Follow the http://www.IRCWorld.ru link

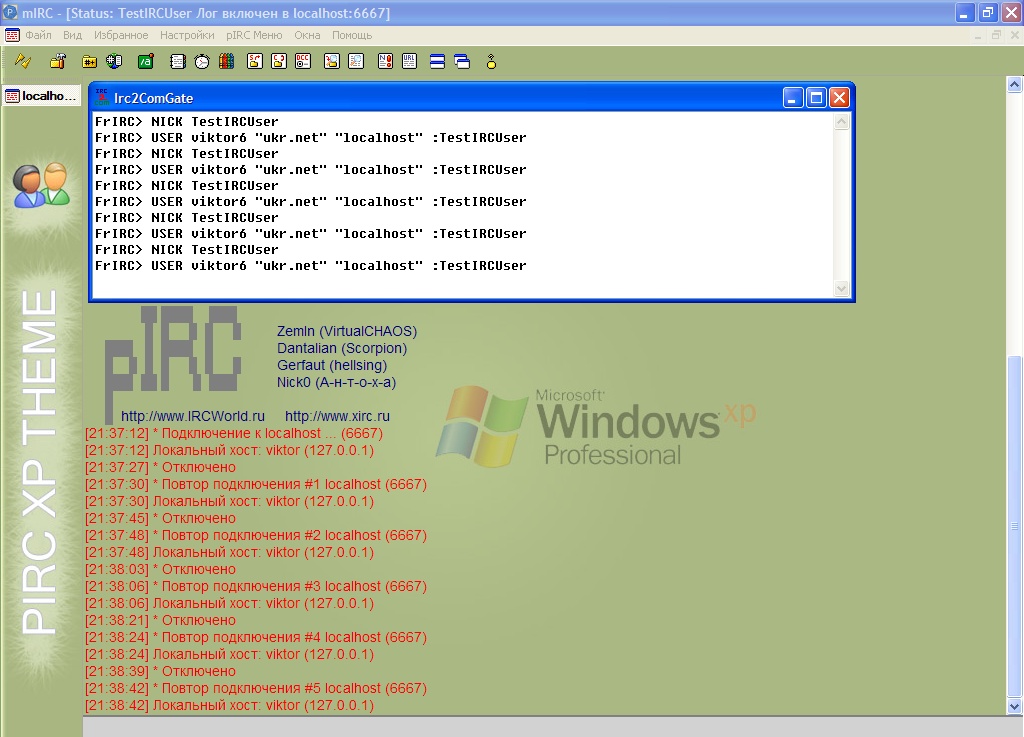click(193, 416)
